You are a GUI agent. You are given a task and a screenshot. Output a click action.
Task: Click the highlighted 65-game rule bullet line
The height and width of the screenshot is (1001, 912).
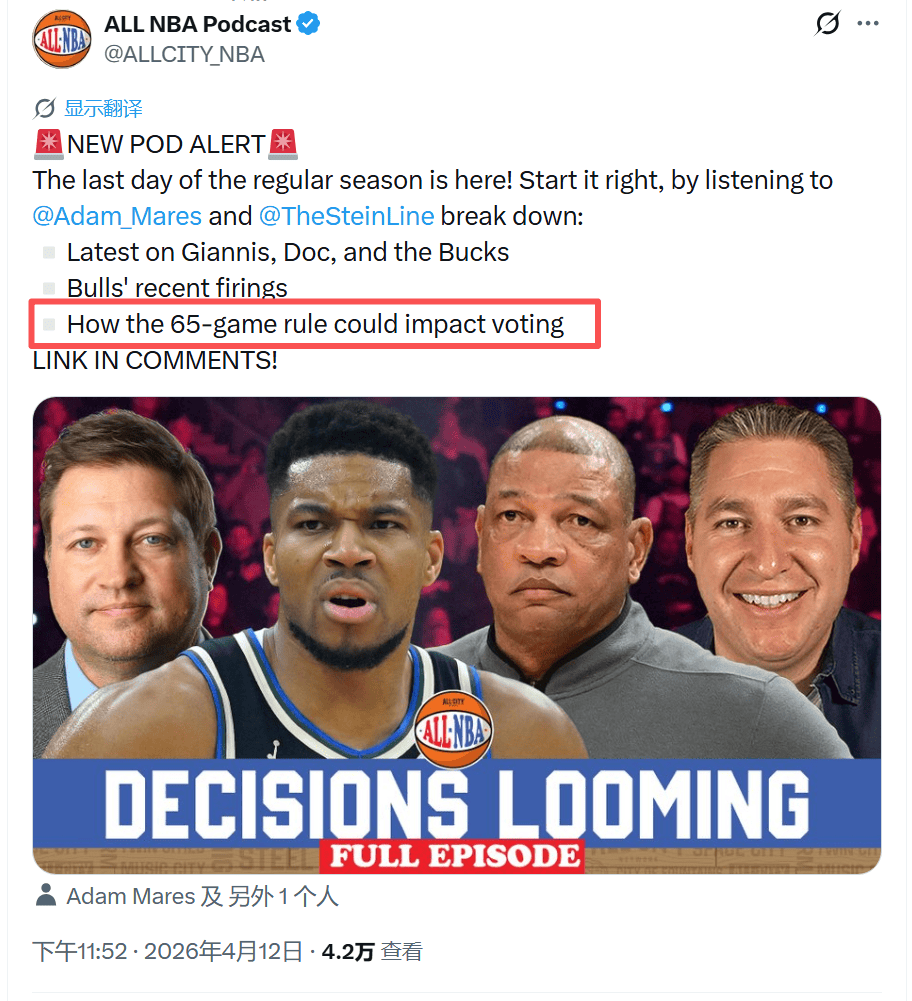tap(315, 324)
